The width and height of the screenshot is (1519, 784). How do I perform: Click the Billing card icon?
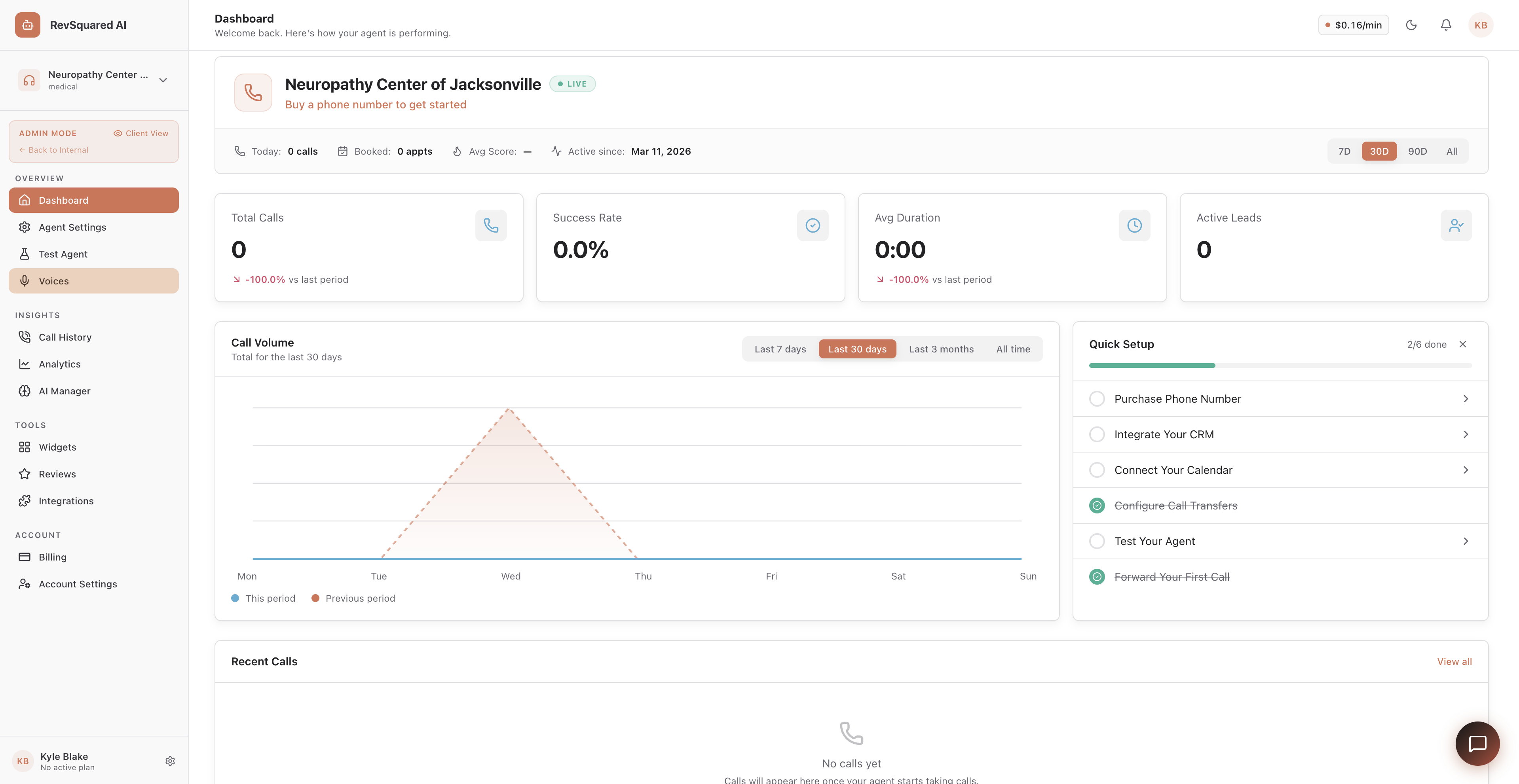[25, 557]
